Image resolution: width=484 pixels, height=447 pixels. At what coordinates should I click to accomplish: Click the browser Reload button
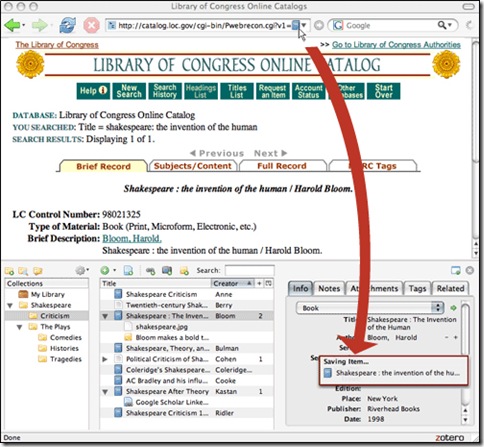pos(67,25)
